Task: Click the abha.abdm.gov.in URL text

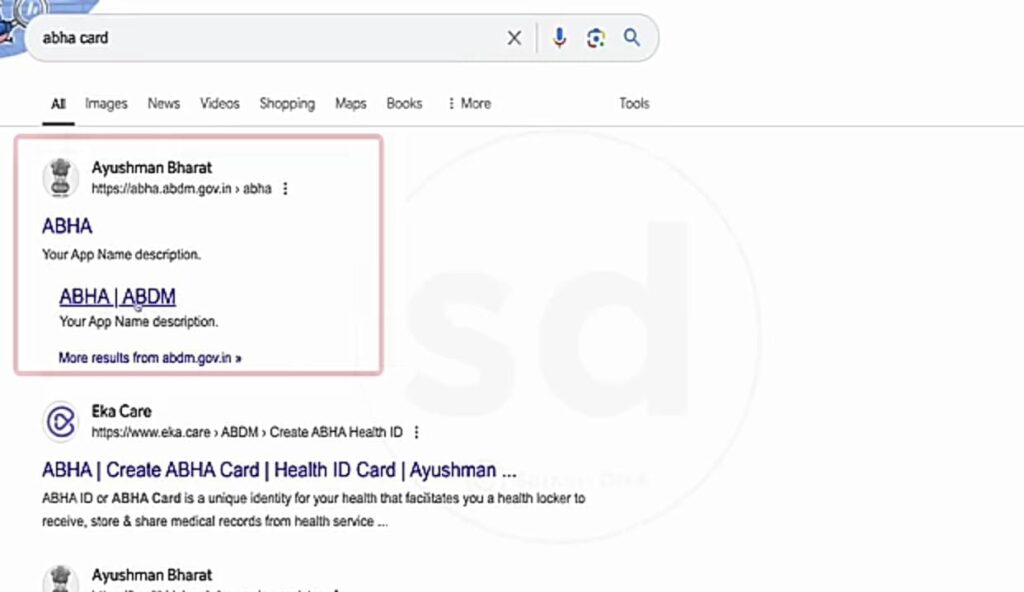Action: 181,189
